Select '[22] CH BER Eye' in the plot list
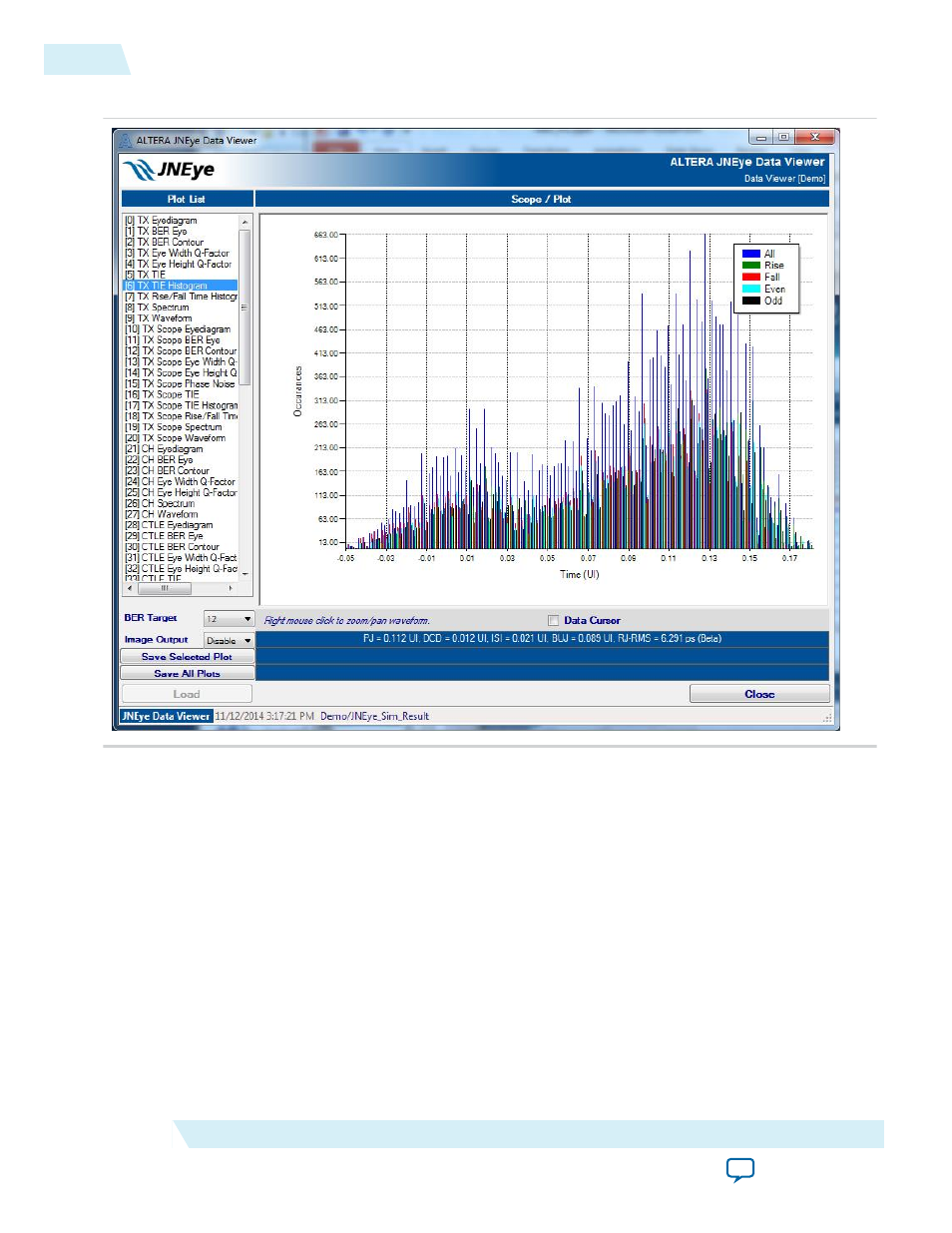Image resolution: width=952 pixels, height=1233 pixels. pyautogui.click(x=159, y=460)
